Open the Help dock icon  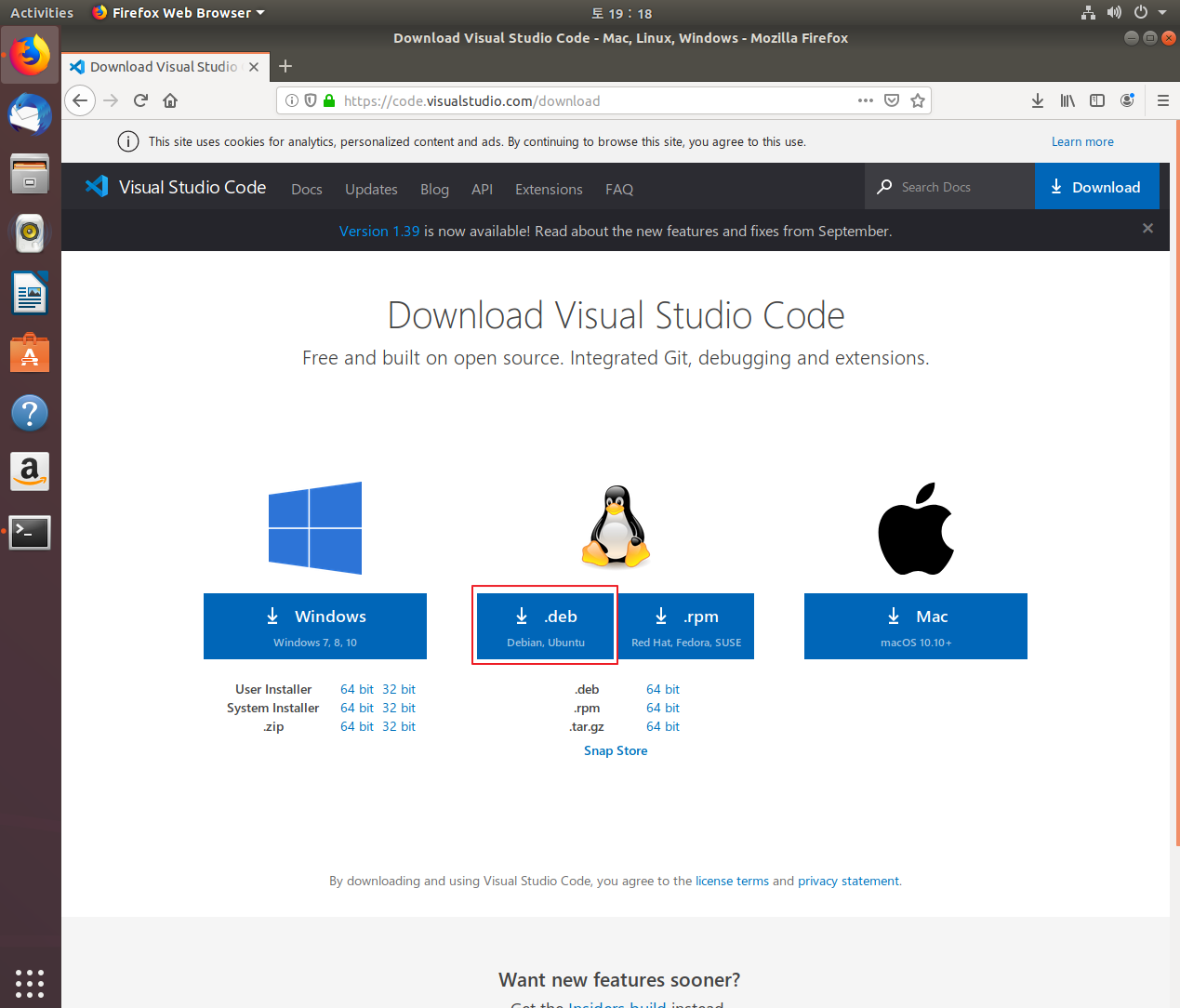click(30, 413)
